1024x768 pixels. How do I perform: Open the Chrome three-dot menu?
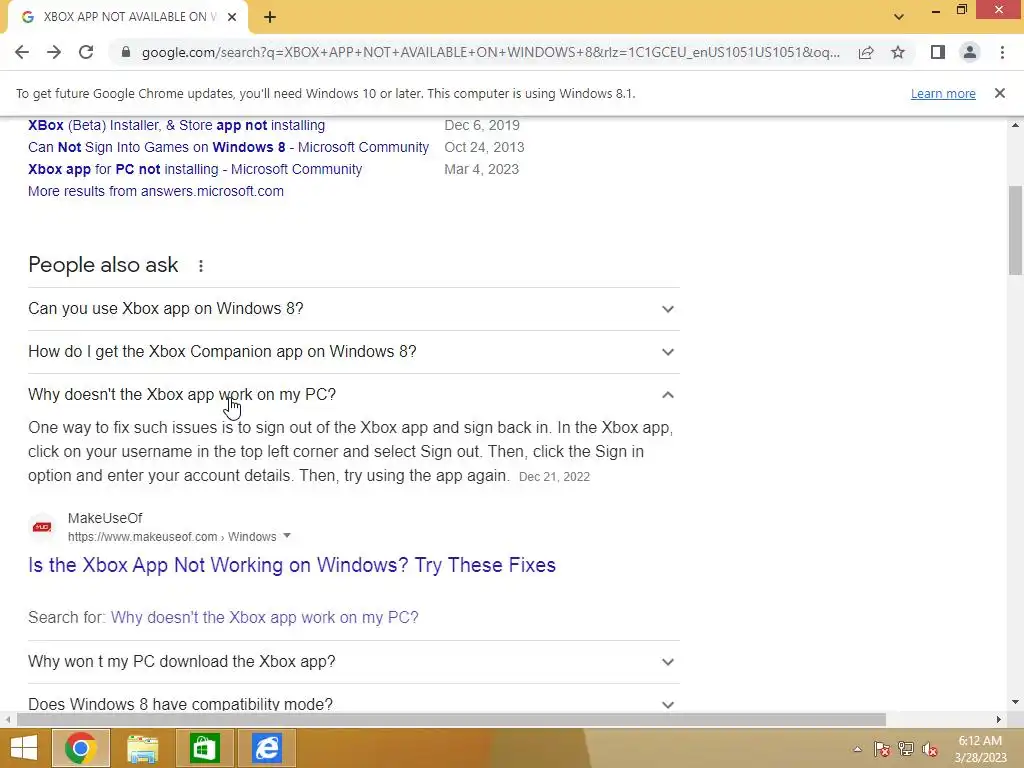coord(1002,52)
